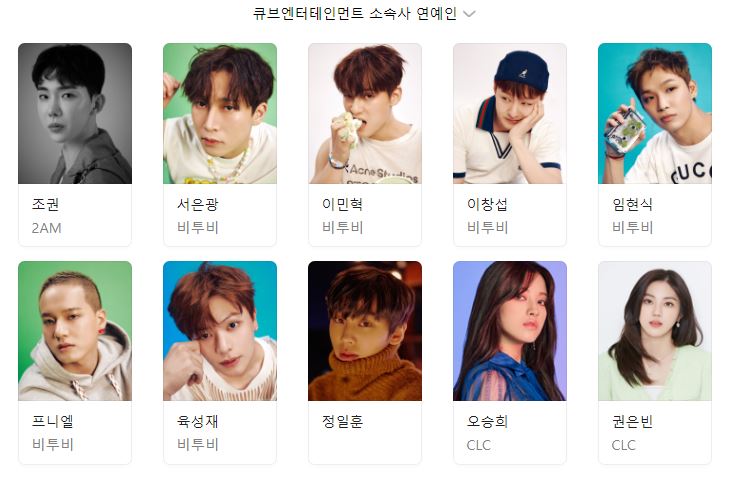Screen dimensions: 729x478
Task: Click the 비투비 label under 임현식
Action: [632, 227]
